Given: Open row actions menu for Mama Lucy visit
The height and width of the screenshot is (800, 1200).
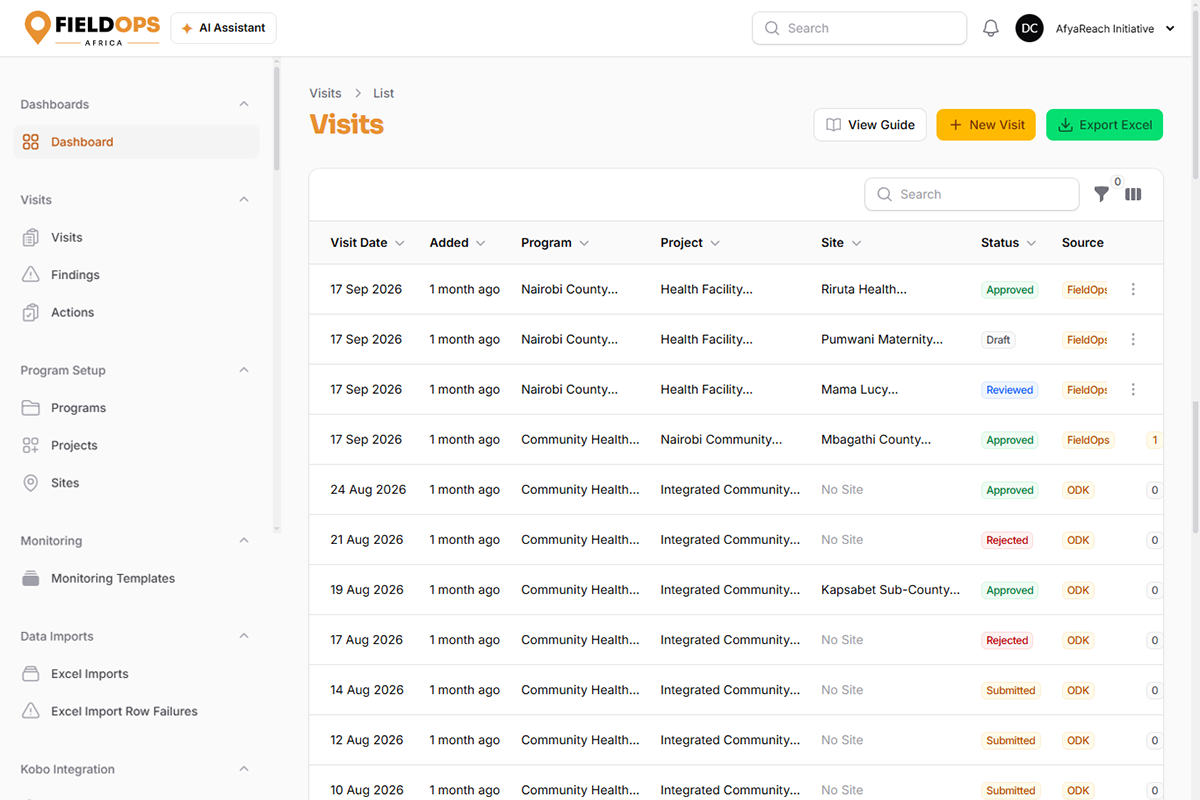Looking at the screenshot, I should (x=1133, y=390).
